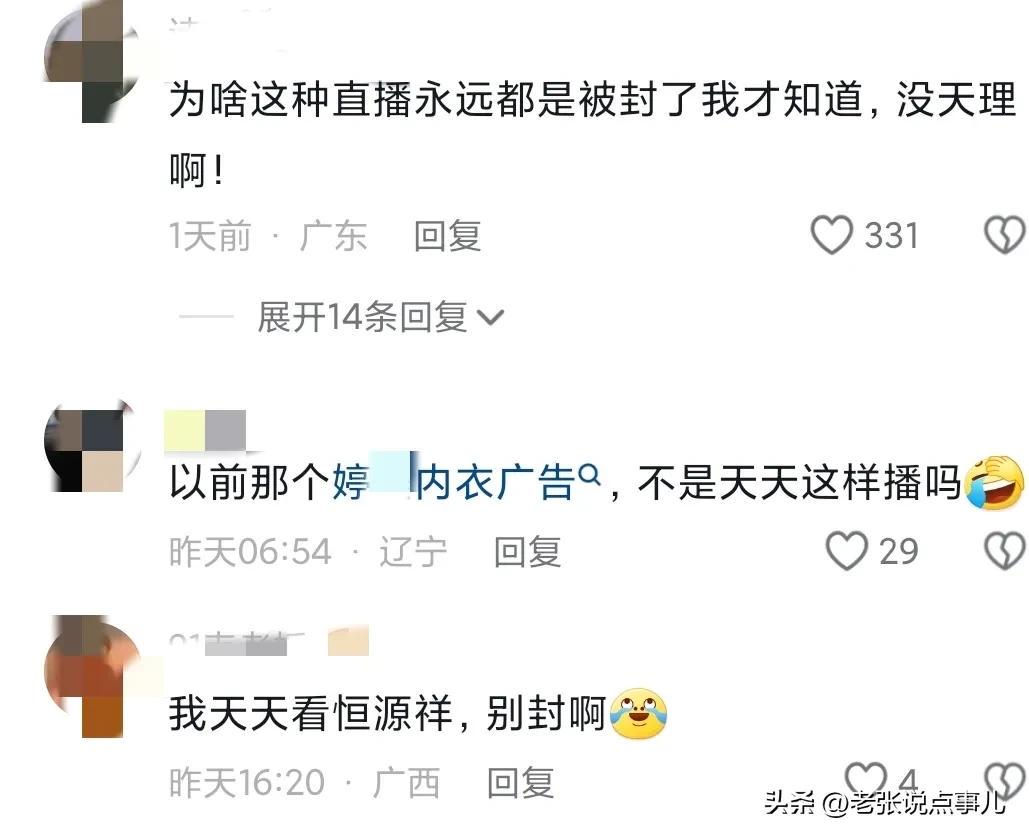Dislike the Guangxi comment using the broken heart

(x=1005, y=781)
